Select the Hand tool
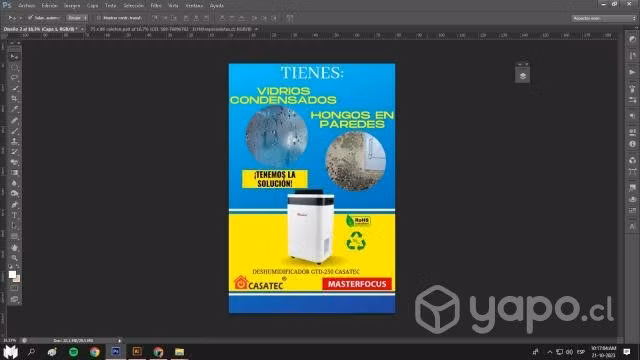The width and height of the screenshot is (640, 360). pos(14,248)
